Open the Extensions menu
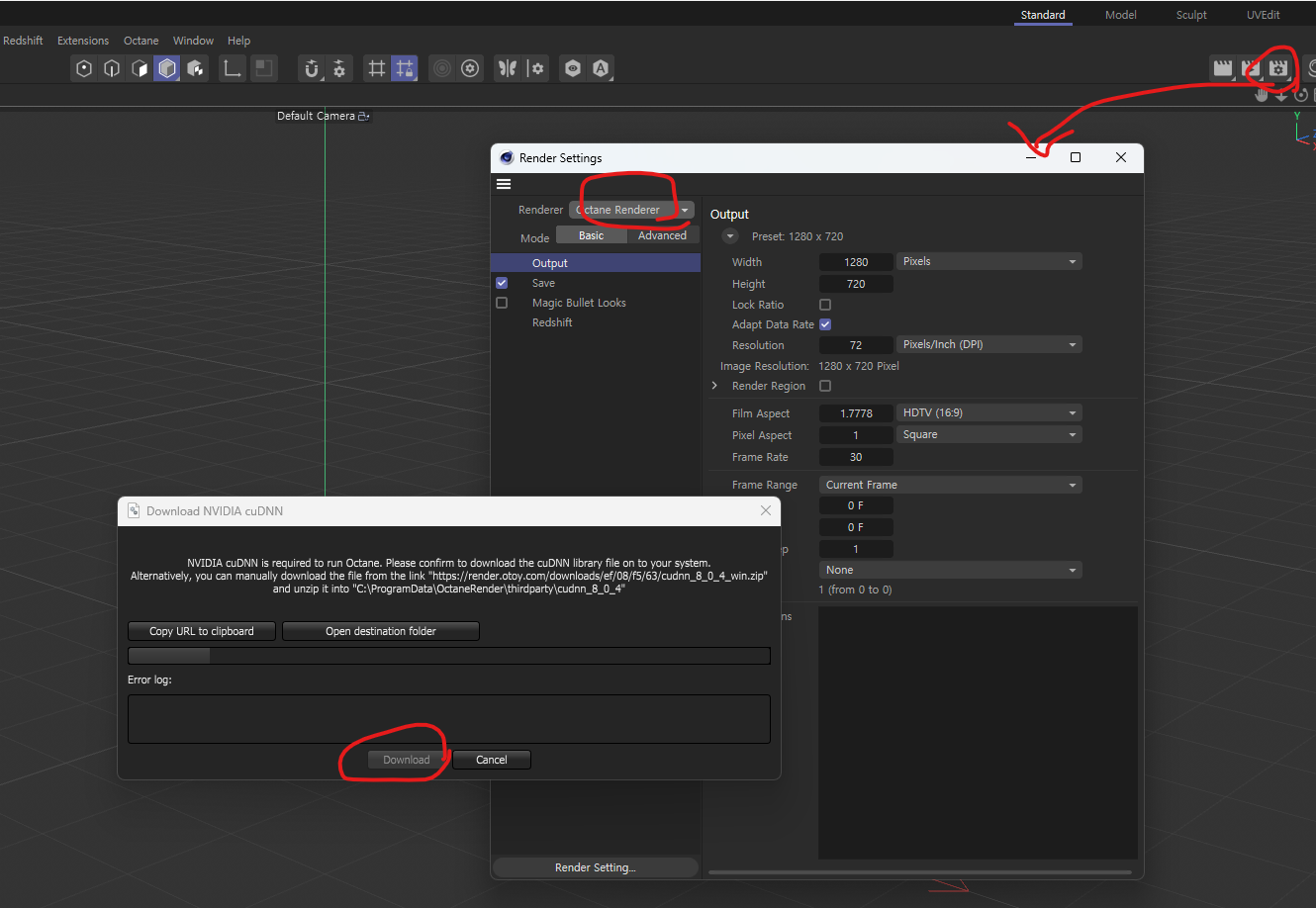Image resolution: width=1316 pixels, height=908 pixels. point(83,41)
